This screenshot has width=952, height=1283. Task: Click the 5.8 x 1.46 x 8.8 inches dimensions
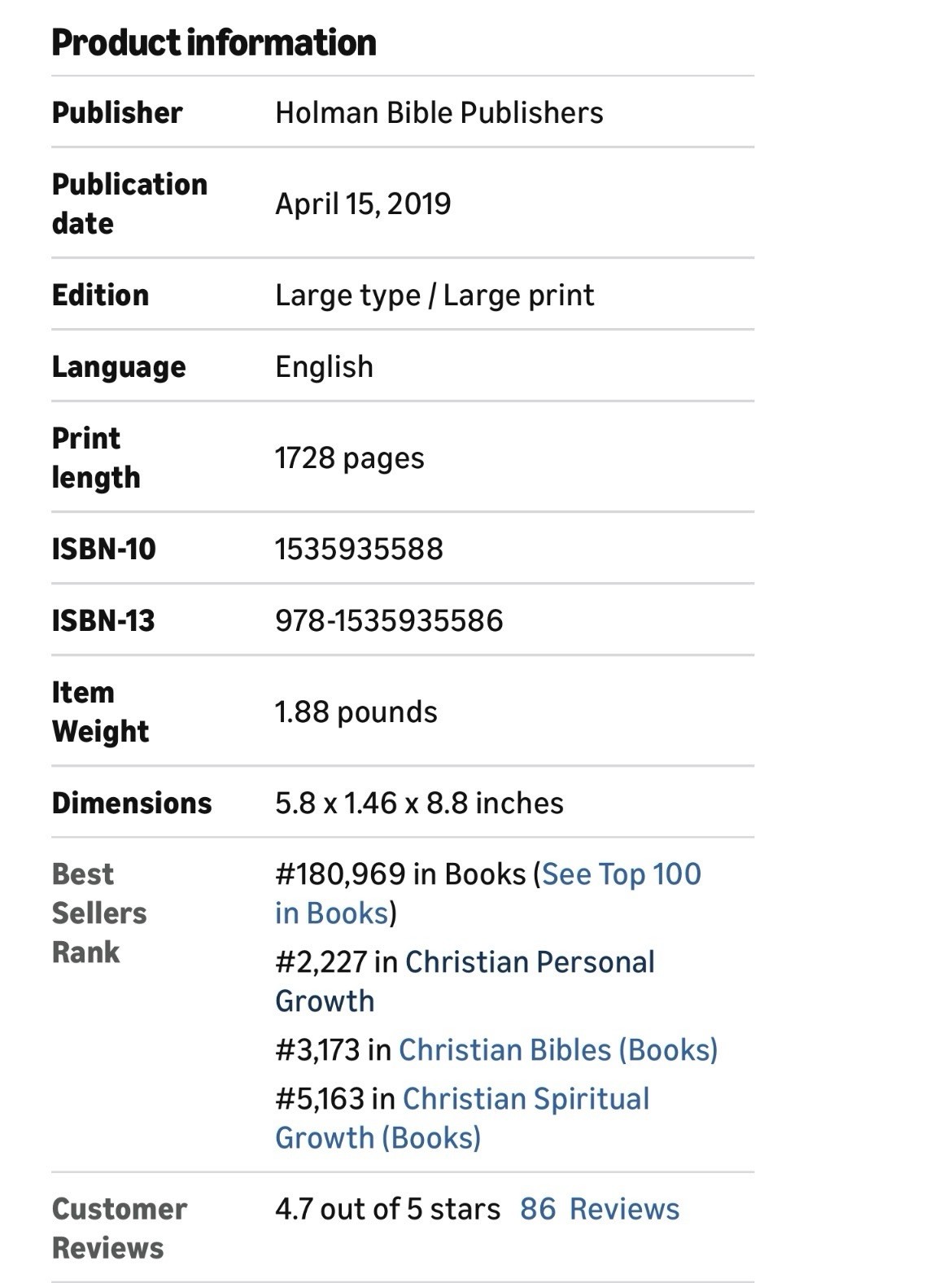(x=419, y=803)
